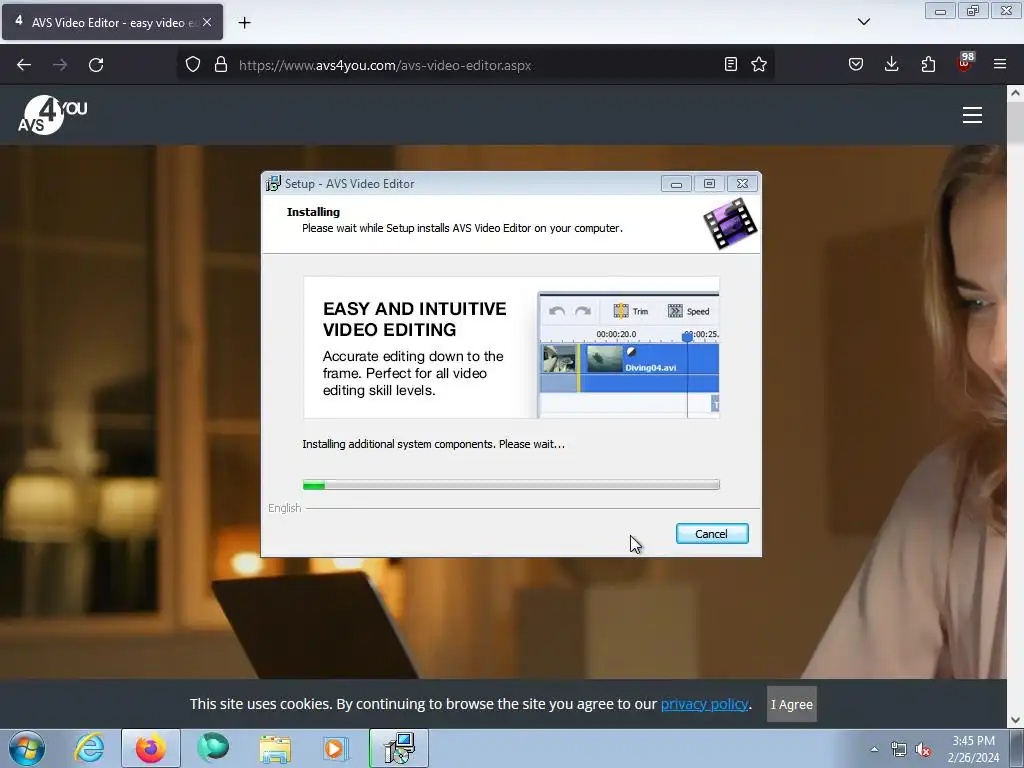This screenshot has height=768, width=1024.
Task: Maximize the Setup dialog window
Action: point(709,184)
